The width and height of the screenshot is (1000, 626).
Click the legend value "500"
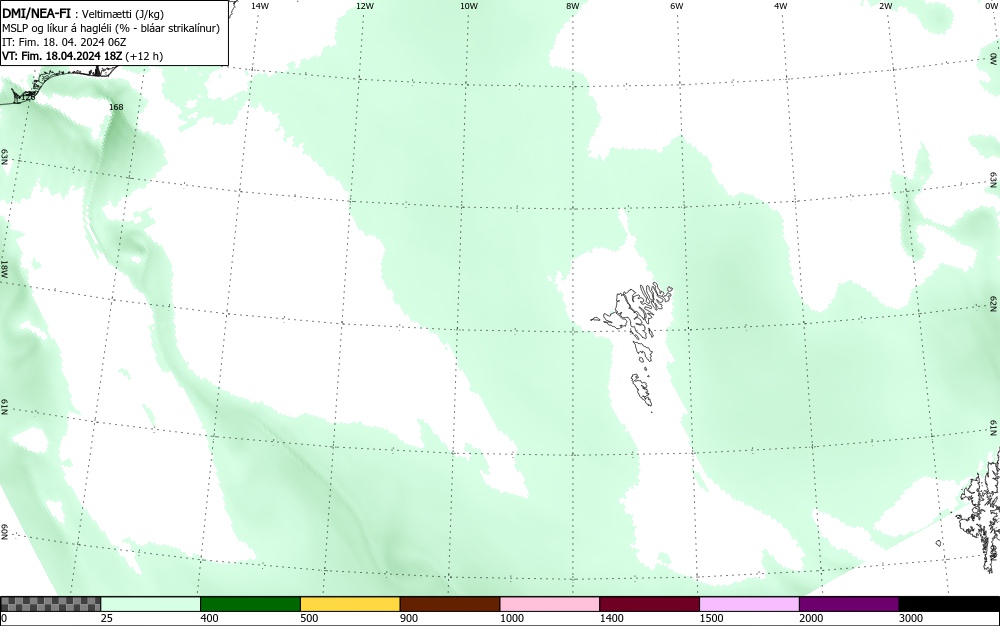point(309,618)
